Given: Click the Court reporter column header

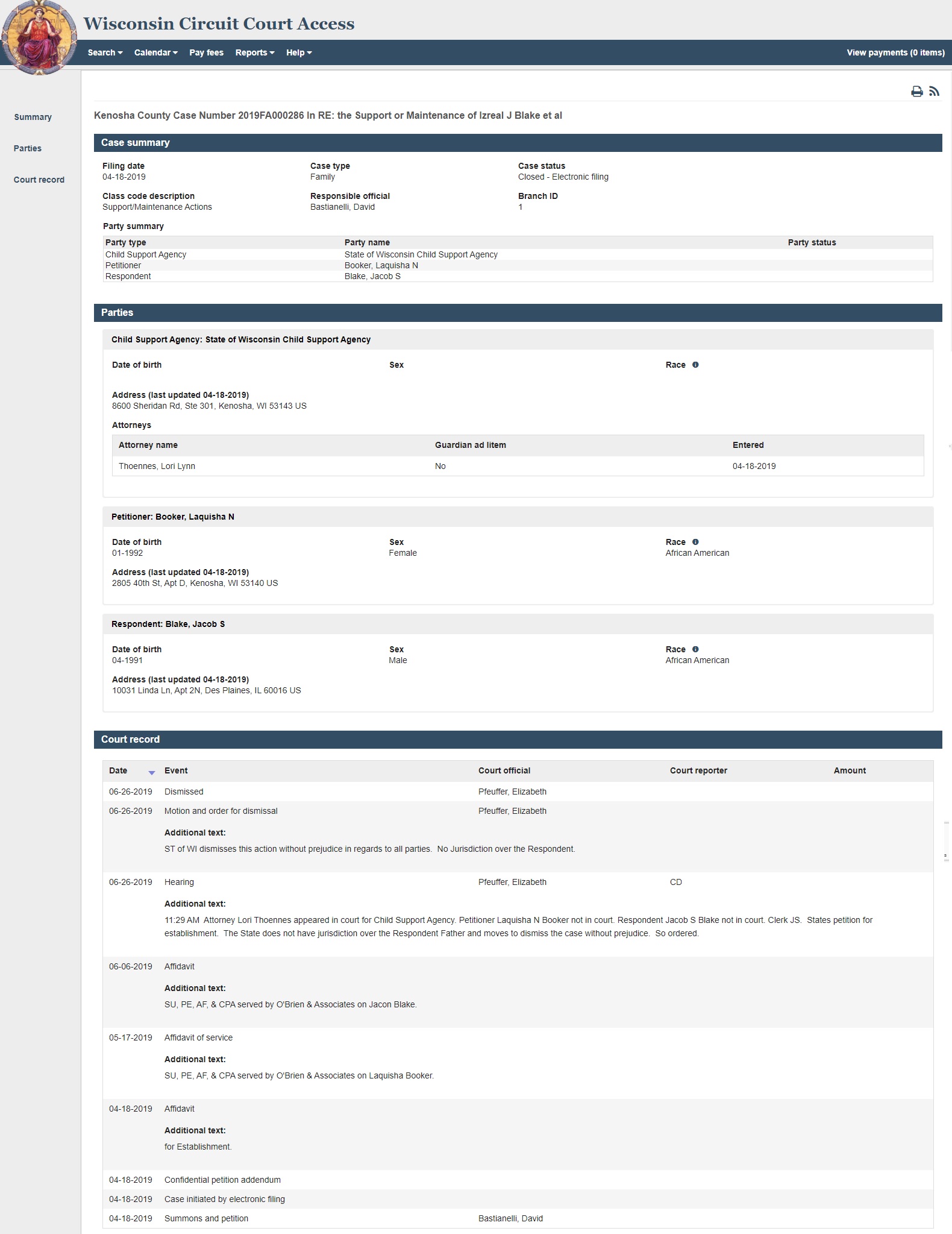Looking at the screenshot, I should click(x=698, y=770).
